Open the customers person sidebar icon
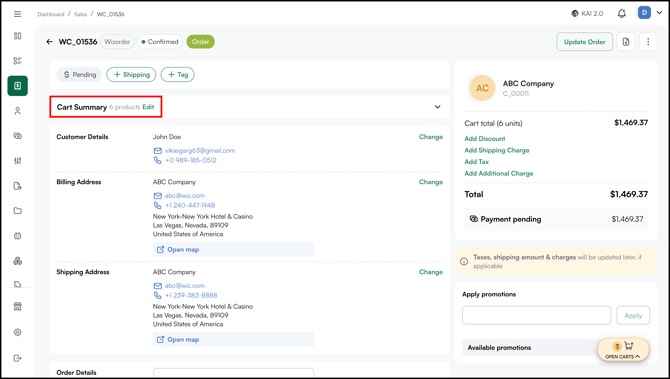 click(18, 111)
